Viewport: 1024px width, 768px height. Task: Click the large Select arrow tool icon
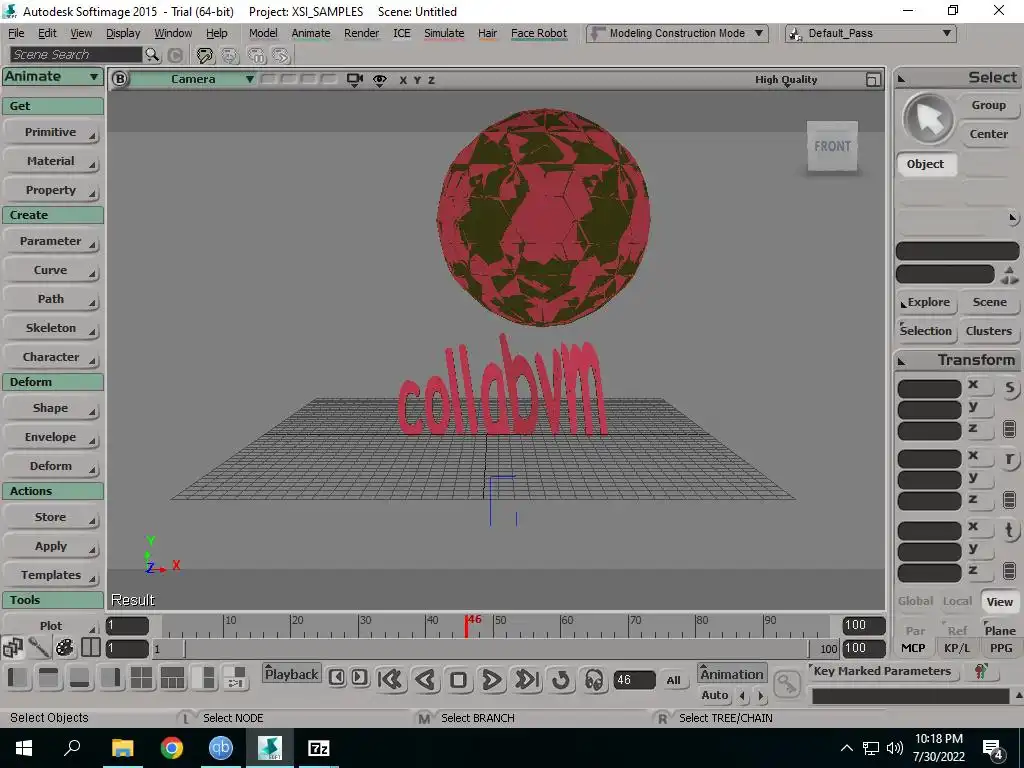pos(929,120)
